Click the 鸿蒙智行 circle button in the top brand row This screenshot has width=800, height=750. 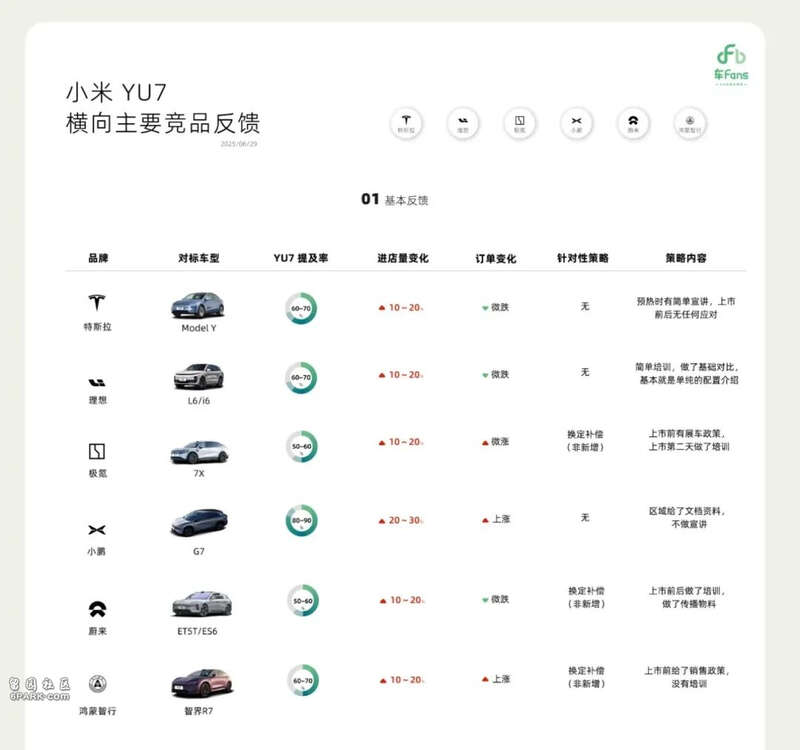[690, 123]
